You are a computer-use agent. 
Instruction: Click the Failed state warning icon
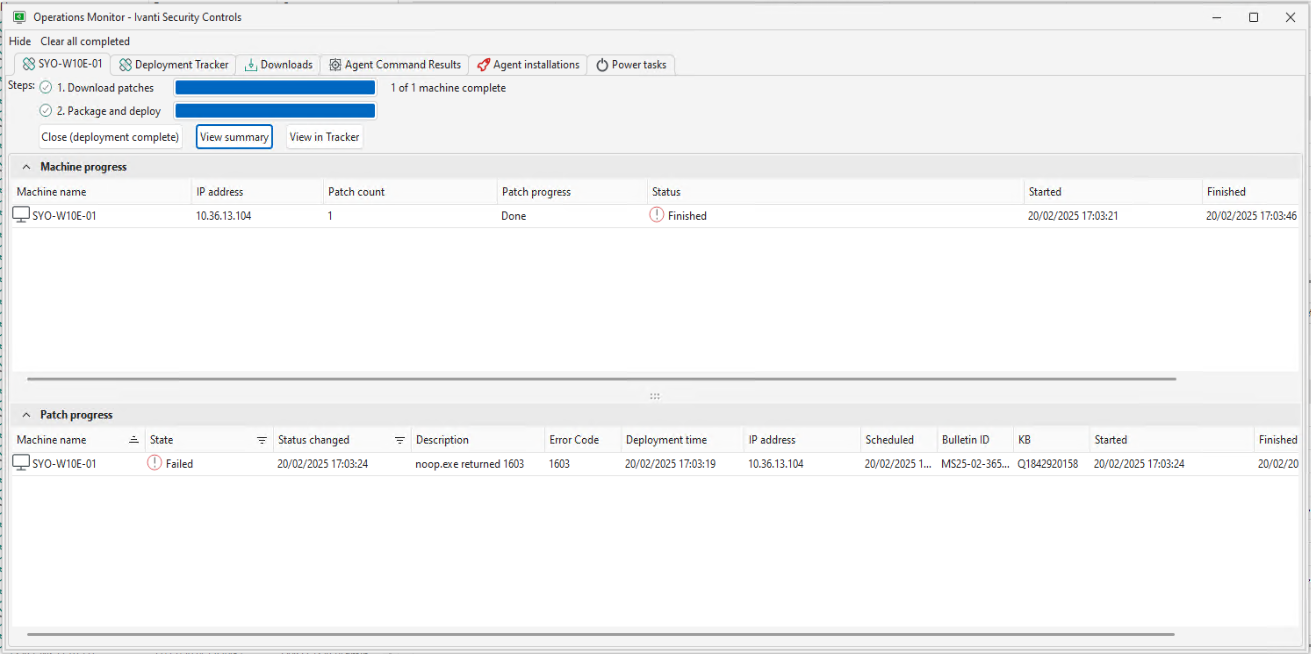pyautogui.click(x=154, y=463)
